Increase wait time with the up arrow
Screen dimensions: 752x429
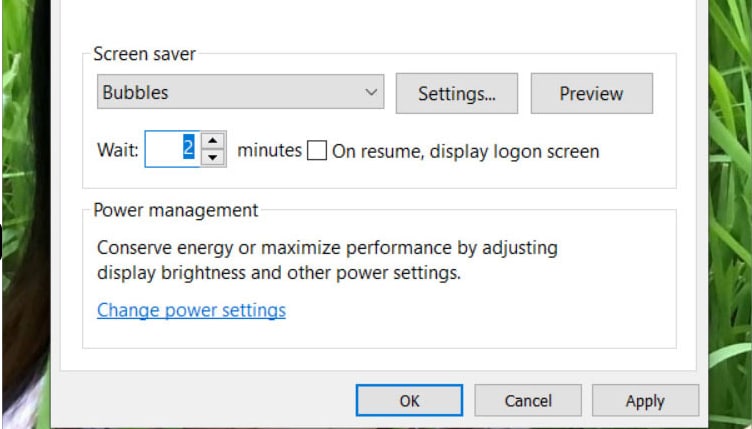point(213,141)
